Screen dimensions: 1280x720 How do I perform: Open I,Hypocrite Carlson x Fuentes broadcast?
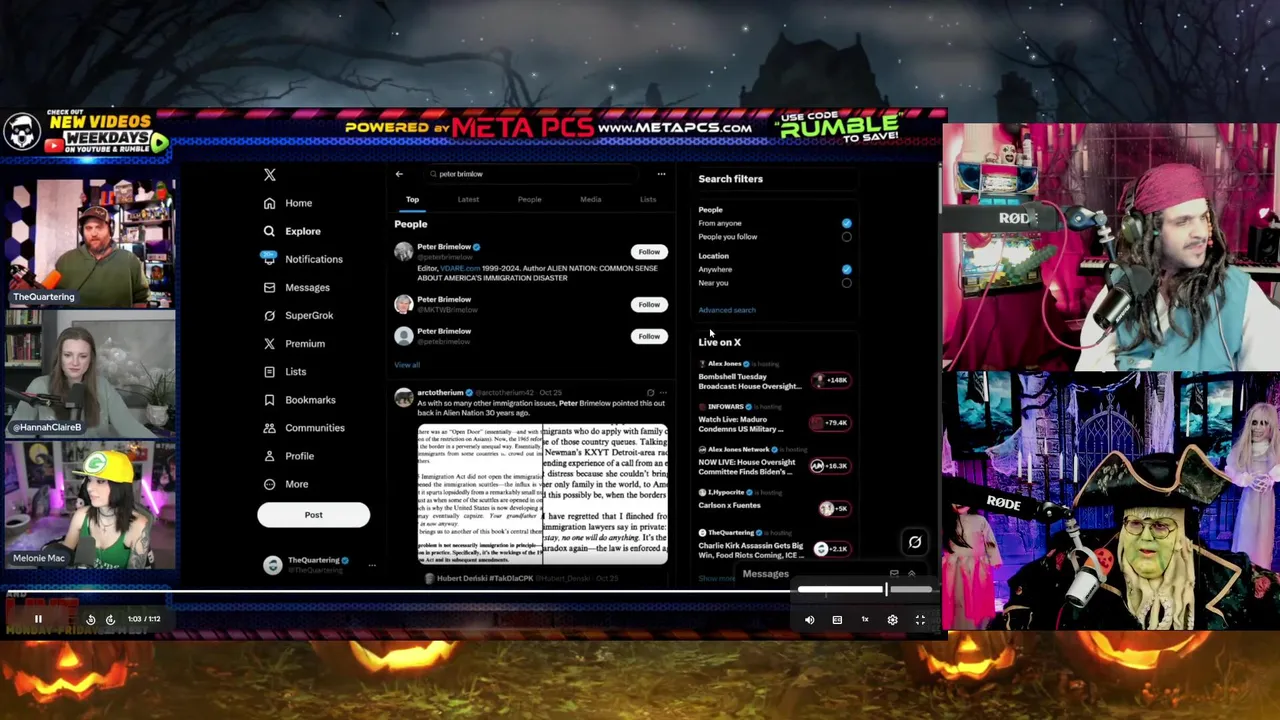click(x=729, y=505)
